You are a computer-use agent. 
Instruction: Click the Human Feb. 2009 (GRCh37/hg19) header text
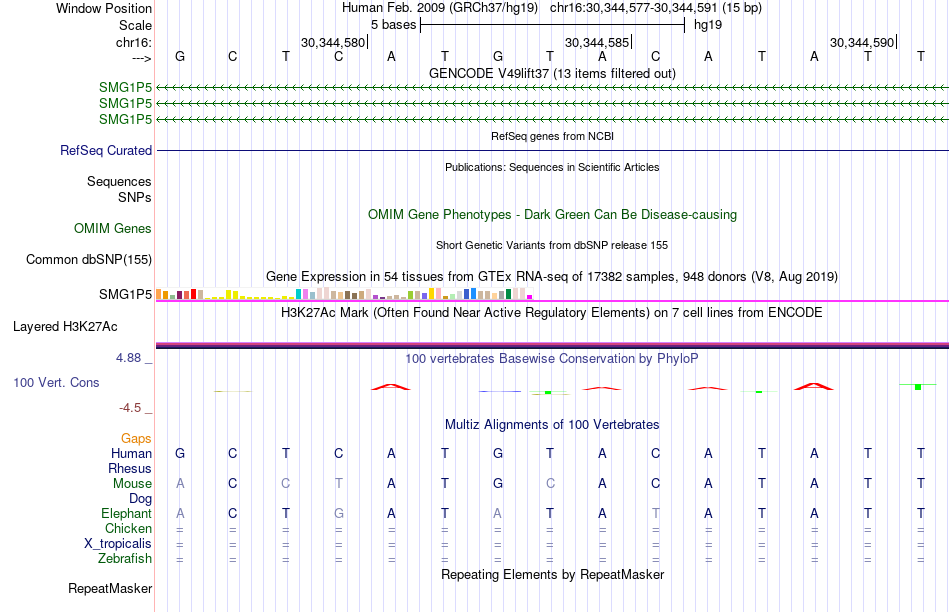[440, 8]
